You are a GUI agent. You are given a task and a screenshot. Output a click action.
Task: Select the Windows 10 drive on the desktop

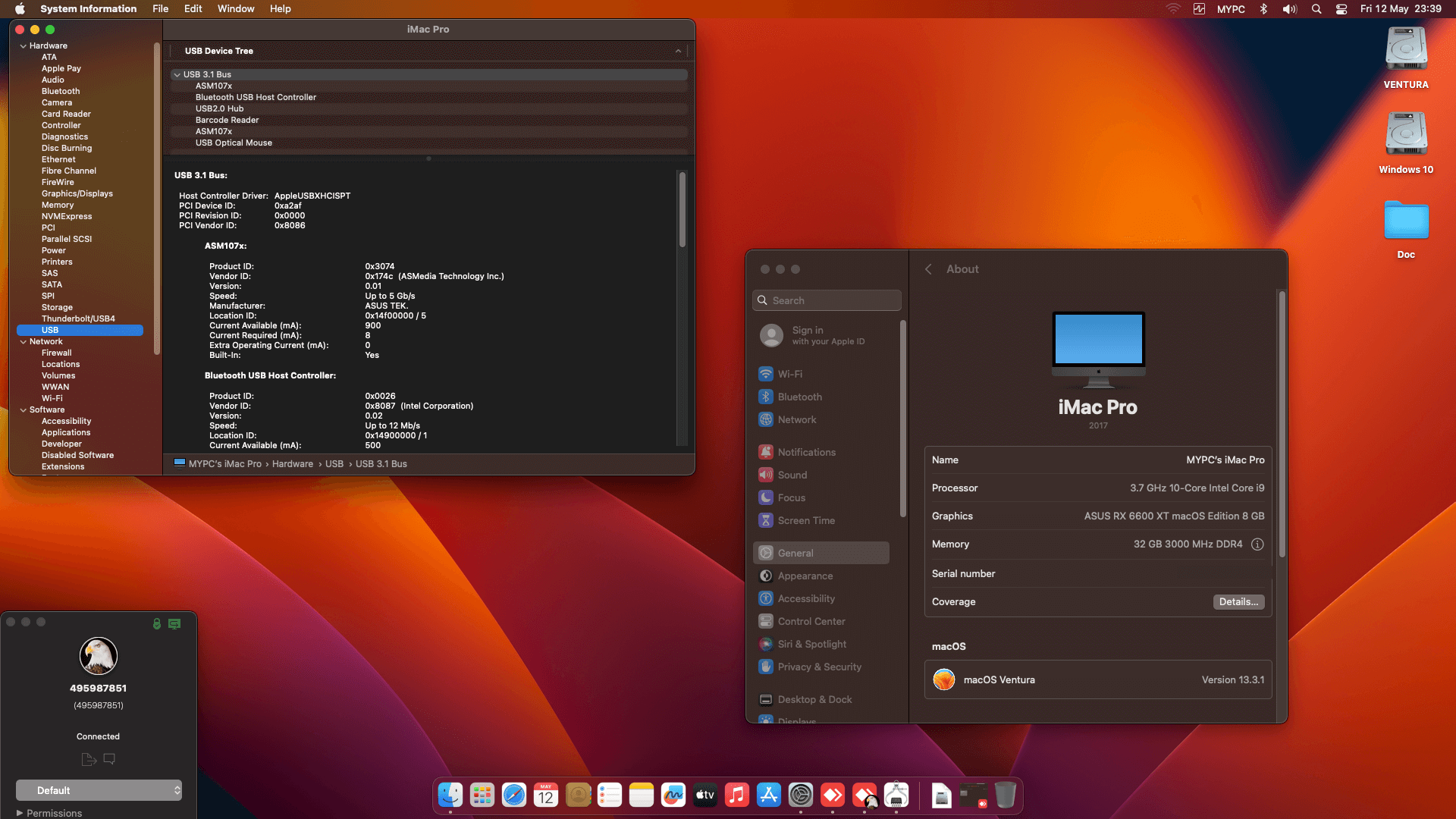pos(1406,143)
